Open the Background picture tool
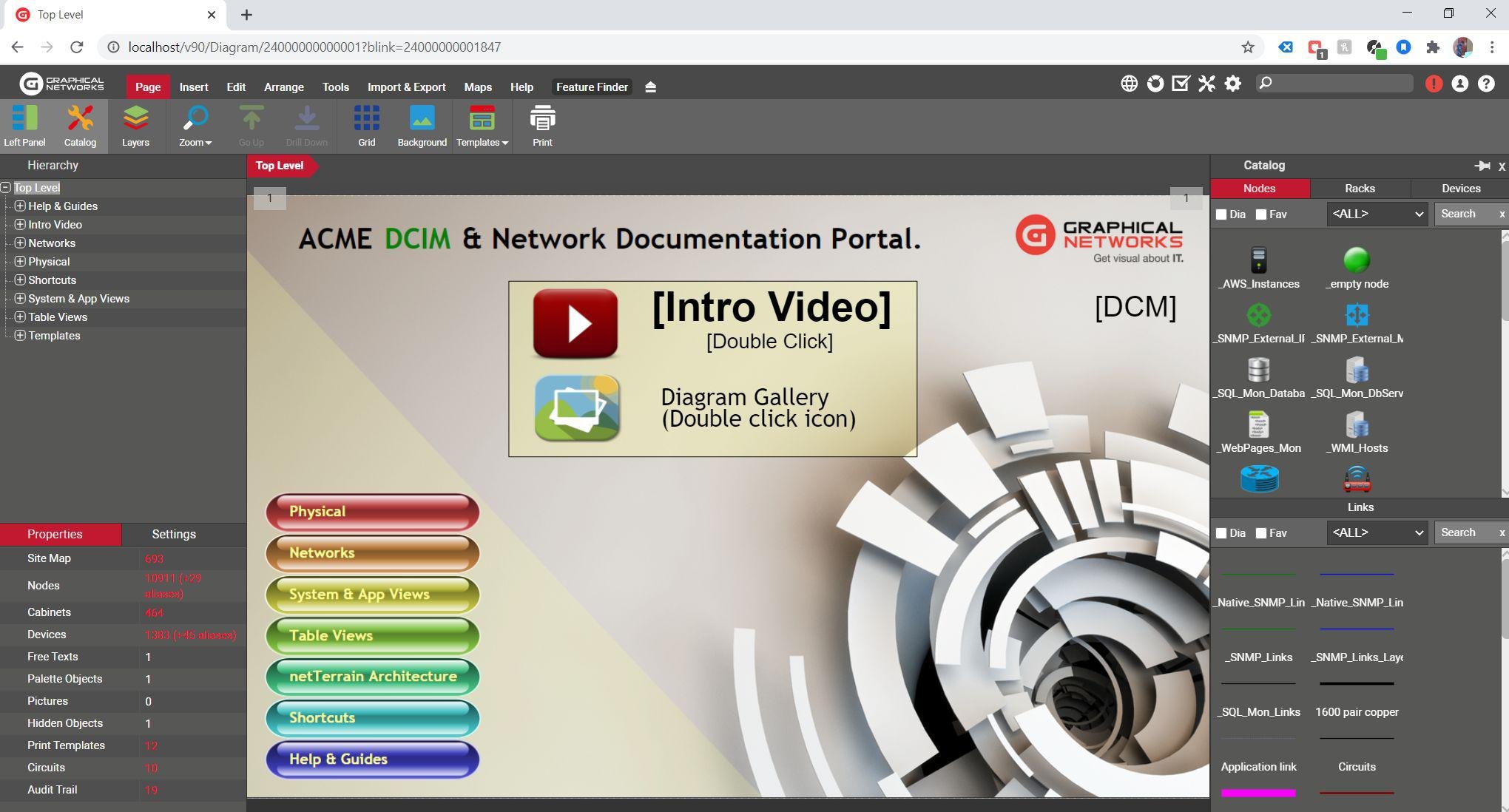Image resolution: width=1509 pixels, height=812 pixels. tap(422, 126)
